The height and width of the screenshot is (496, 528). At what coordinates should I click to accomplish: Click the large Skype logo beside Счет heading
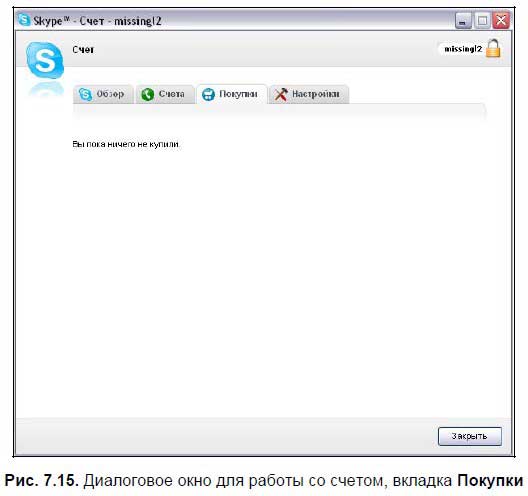point(45,61)
